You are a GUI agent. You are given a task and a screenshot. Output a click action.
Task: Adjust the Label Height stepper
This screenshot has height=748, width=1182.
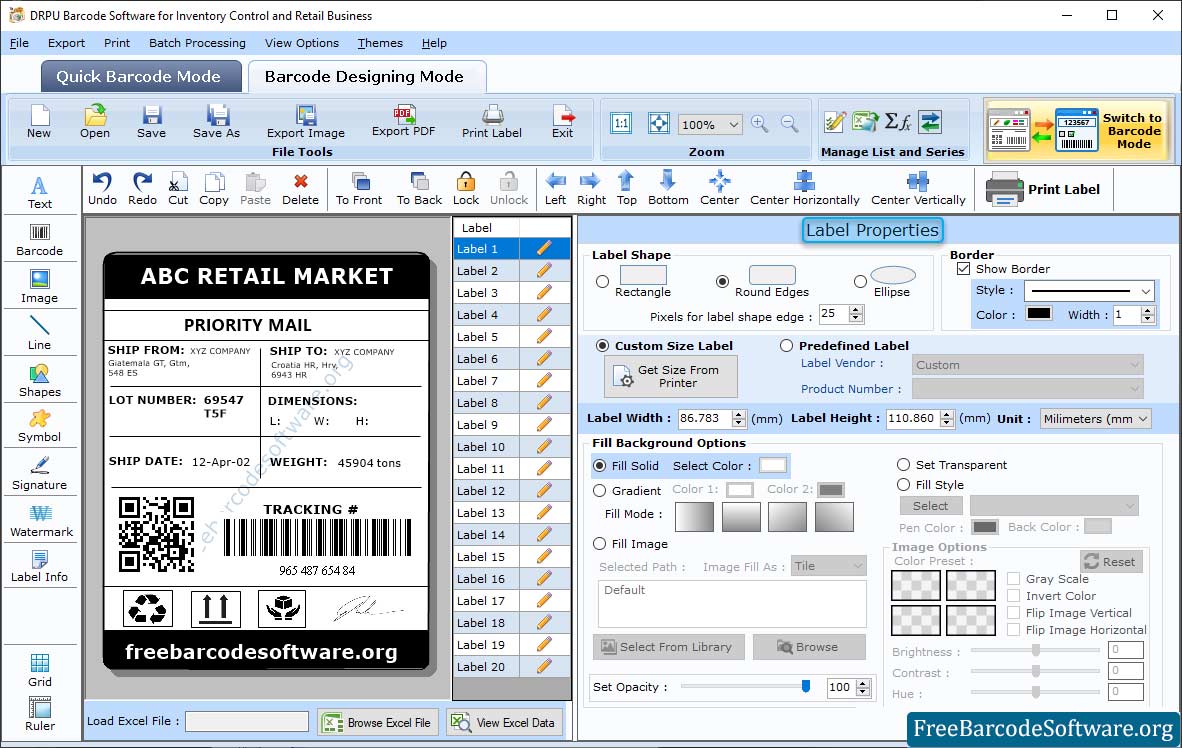(947, 418)
